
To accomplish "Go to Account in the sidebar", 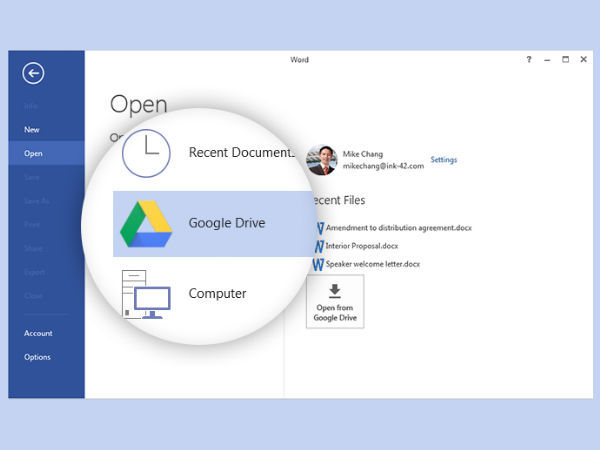I will 38,333.
